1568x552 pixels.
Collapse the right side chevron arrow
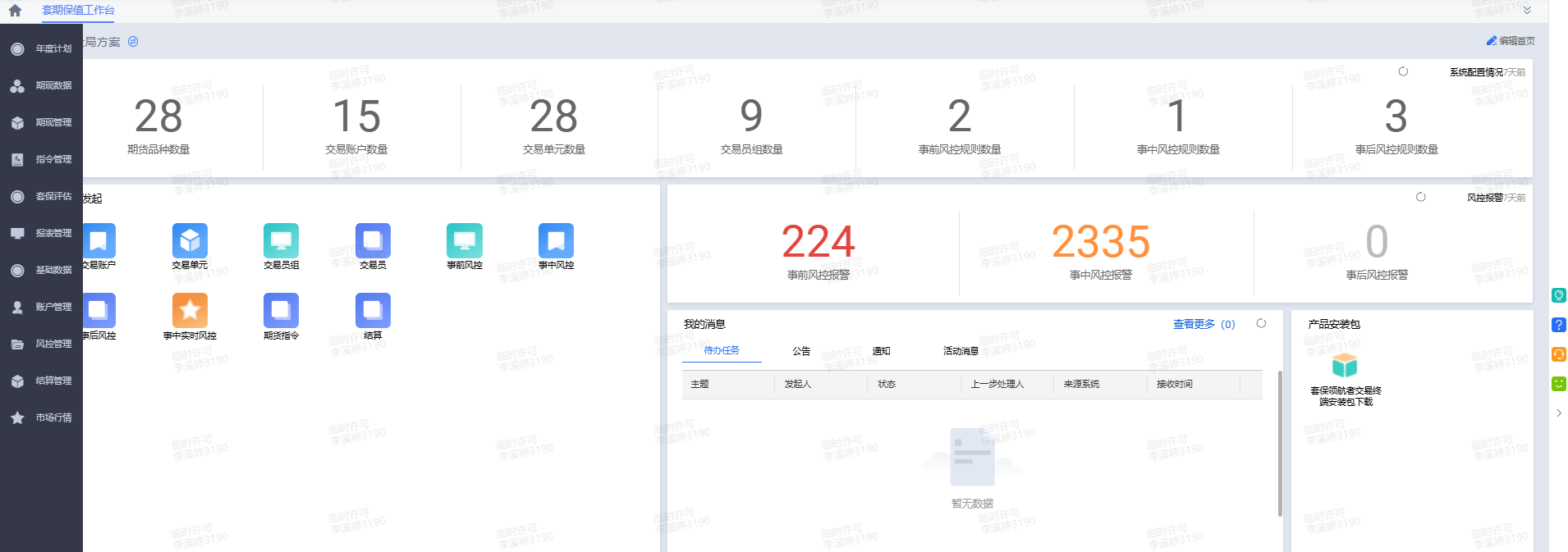coord(1559,413)
